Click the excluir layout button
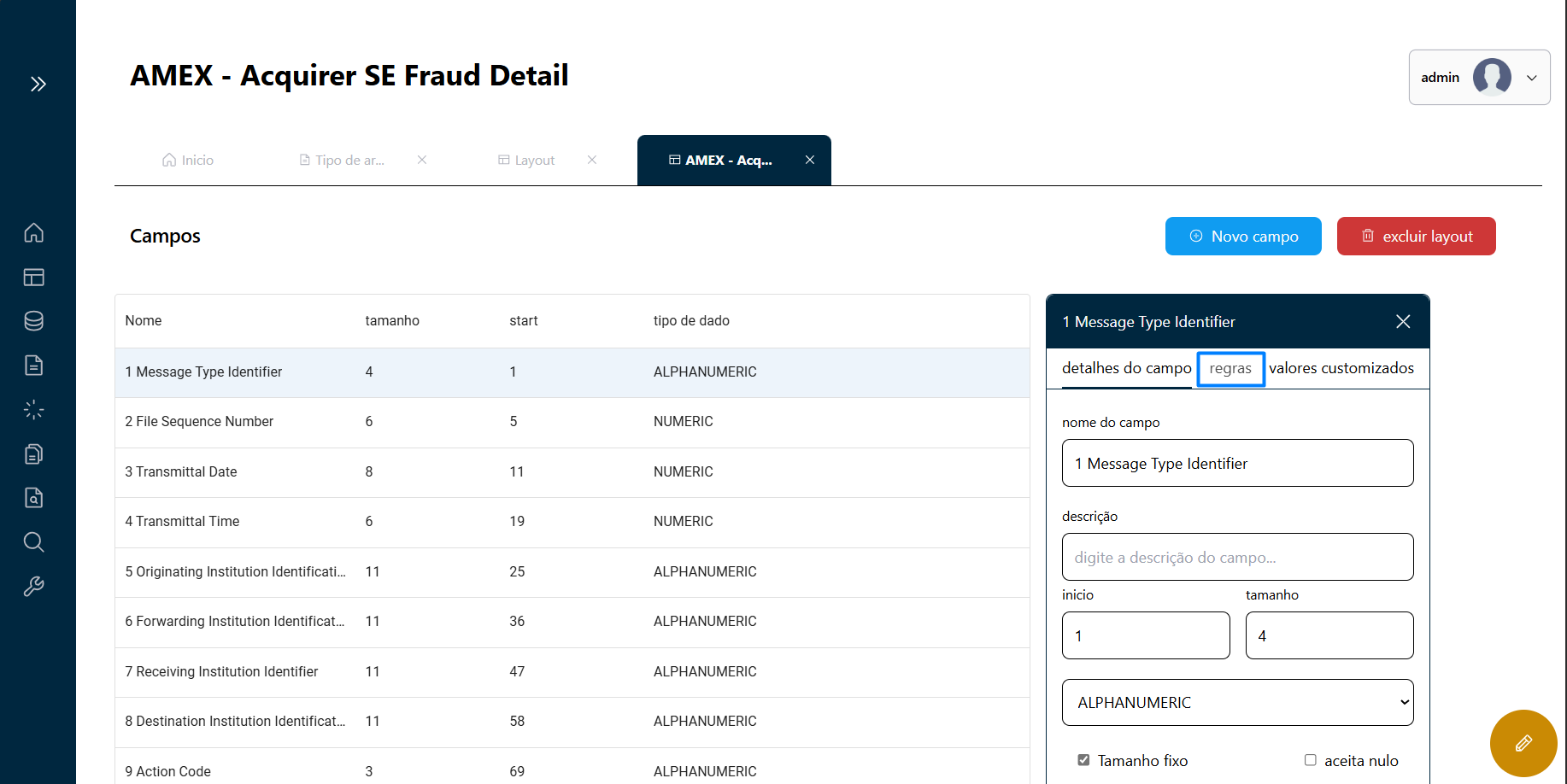The width and height of the screenshot is (1567, 784). click(x=1416, y=237)
